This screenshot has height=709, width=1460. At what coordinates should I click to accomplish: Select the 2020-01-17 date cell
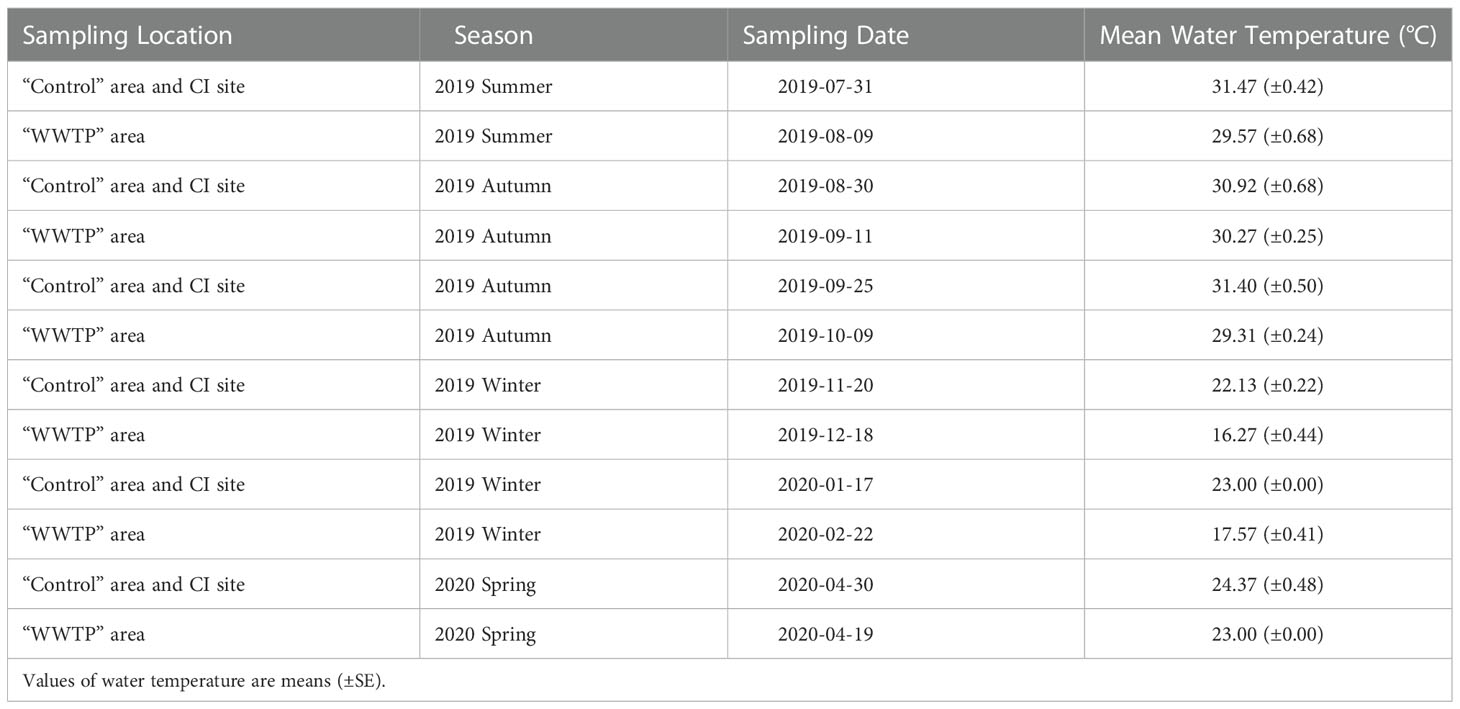825,484
